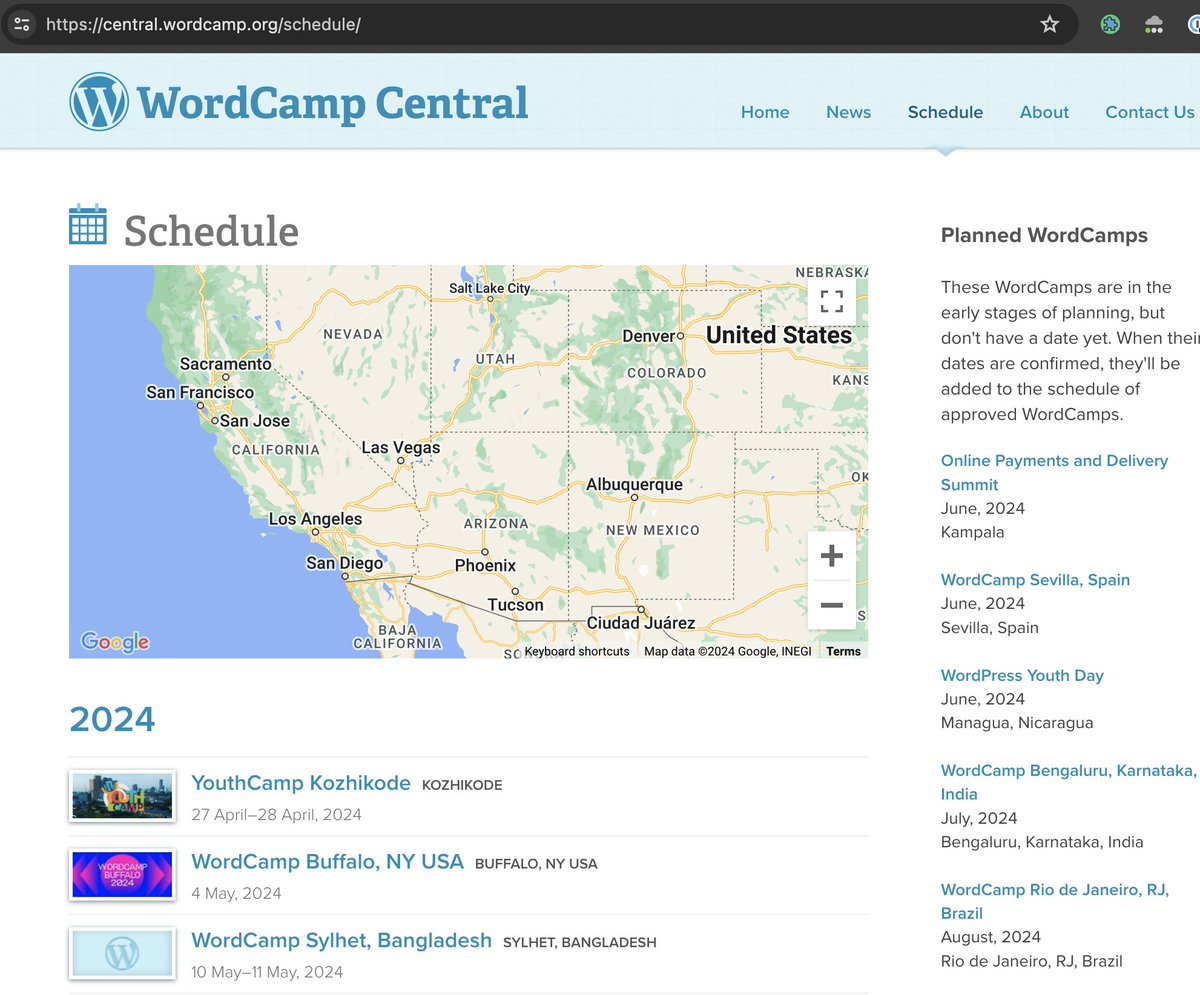Open the cloud extension icon in toolbar
This screenshot has height=995, width=1200.
1154,24
